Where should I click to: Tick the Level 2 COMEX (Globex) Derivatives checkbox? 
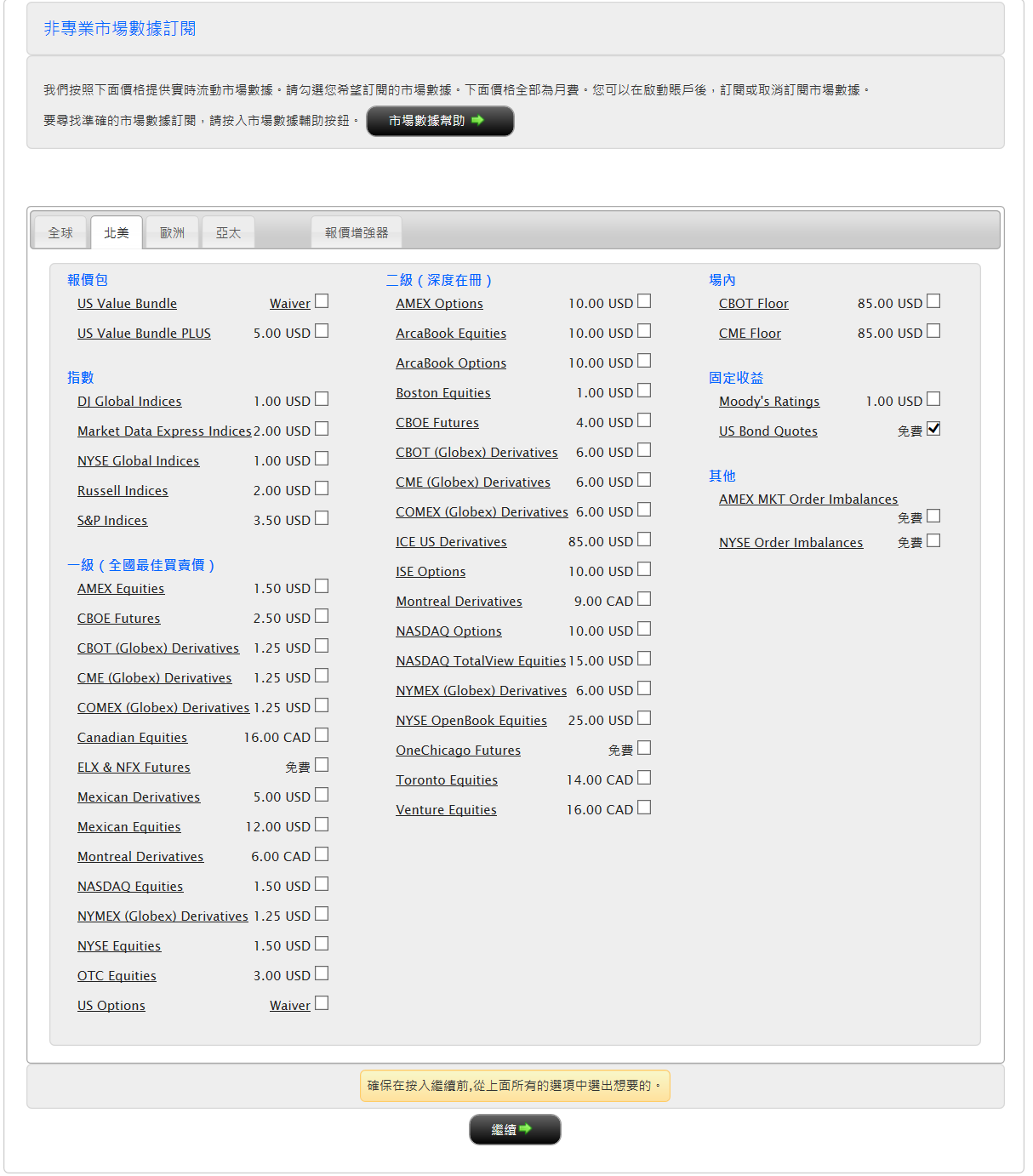tap(644, 510)
